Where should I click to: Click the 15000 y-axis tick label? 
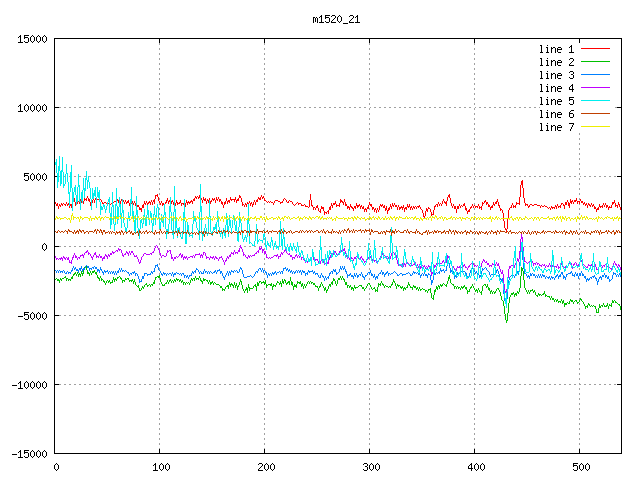31,39
